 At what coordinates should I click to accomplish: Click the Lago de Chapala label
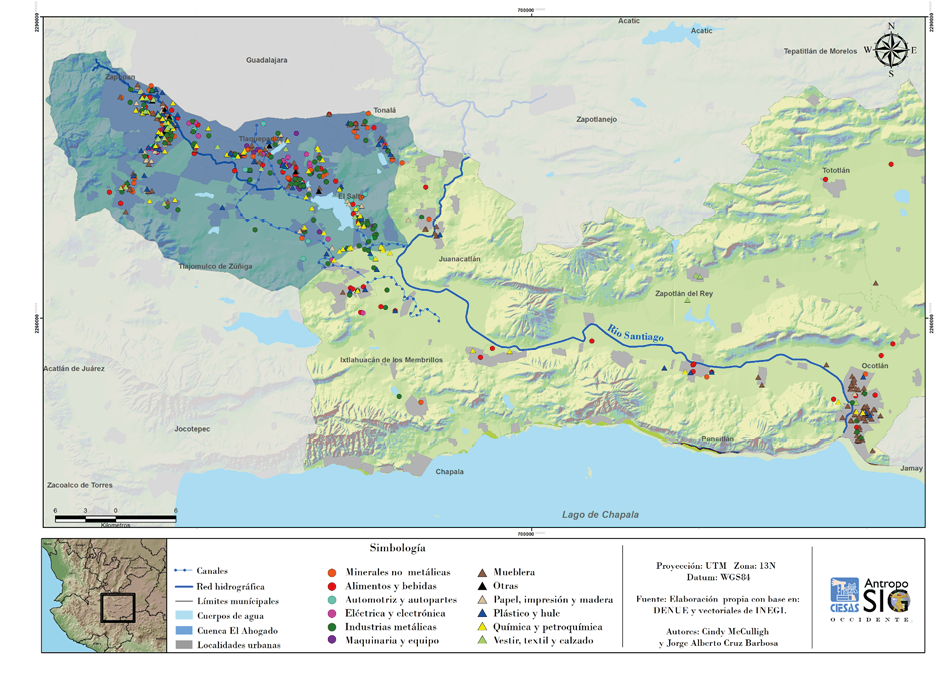(x=600, y=515)
